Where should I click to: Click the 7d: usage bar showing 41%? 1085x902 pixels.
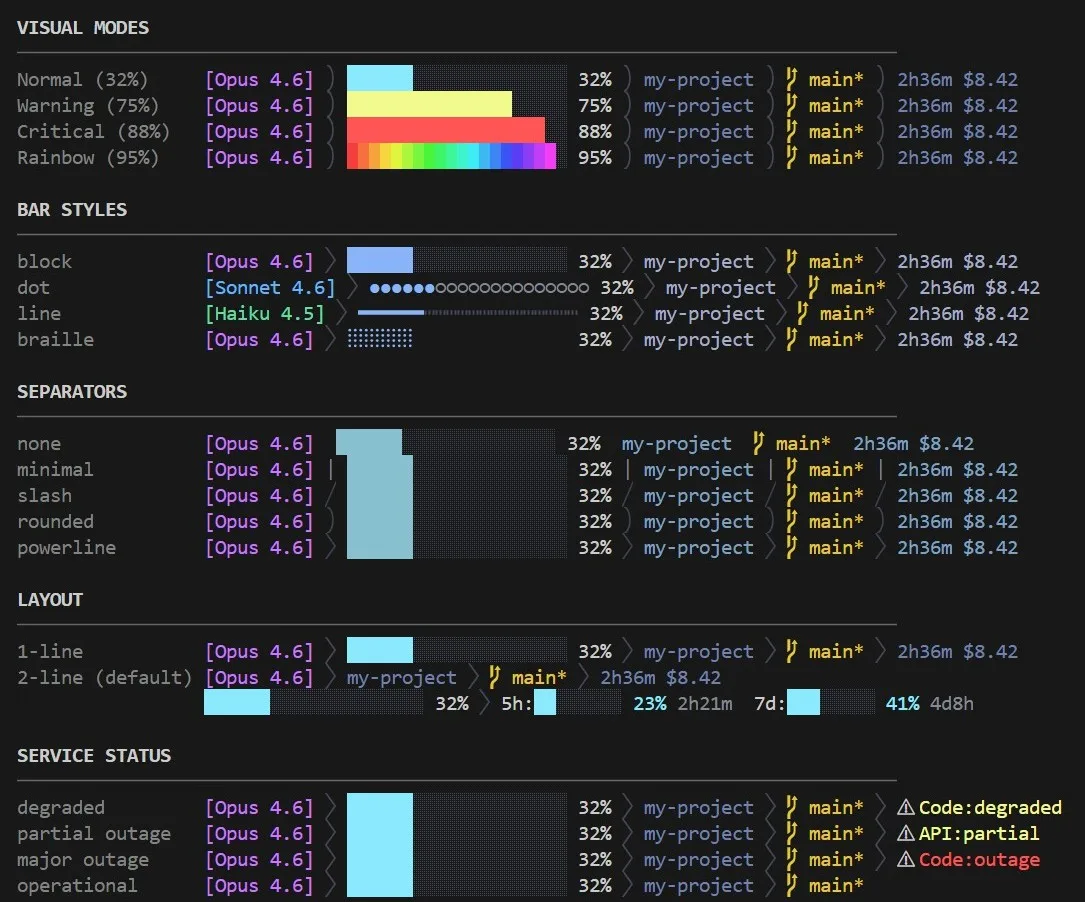[x=831, y=703]
